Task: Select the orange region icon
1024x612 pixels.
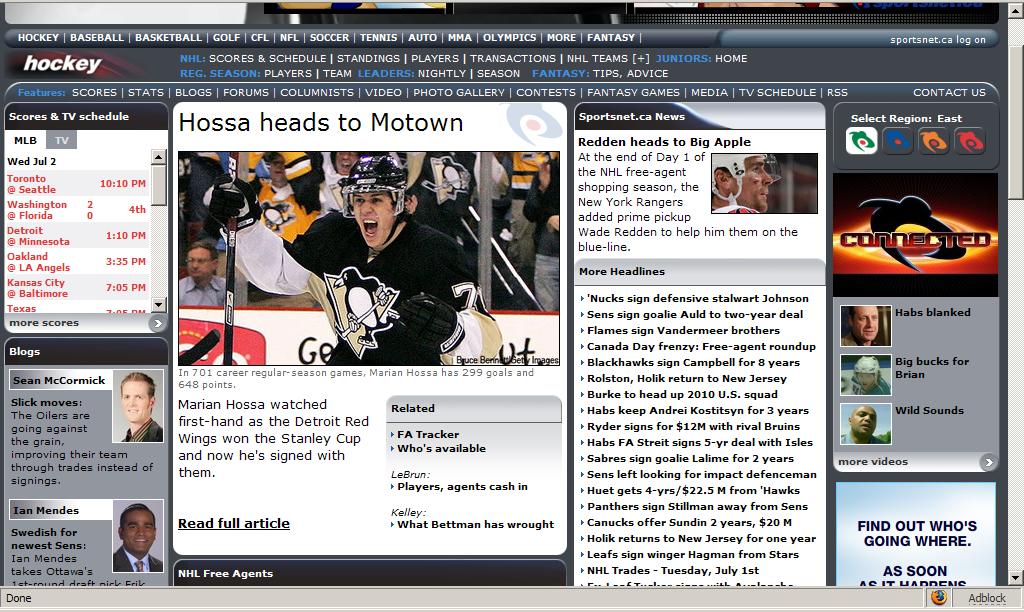Action: tap(933, 140)
